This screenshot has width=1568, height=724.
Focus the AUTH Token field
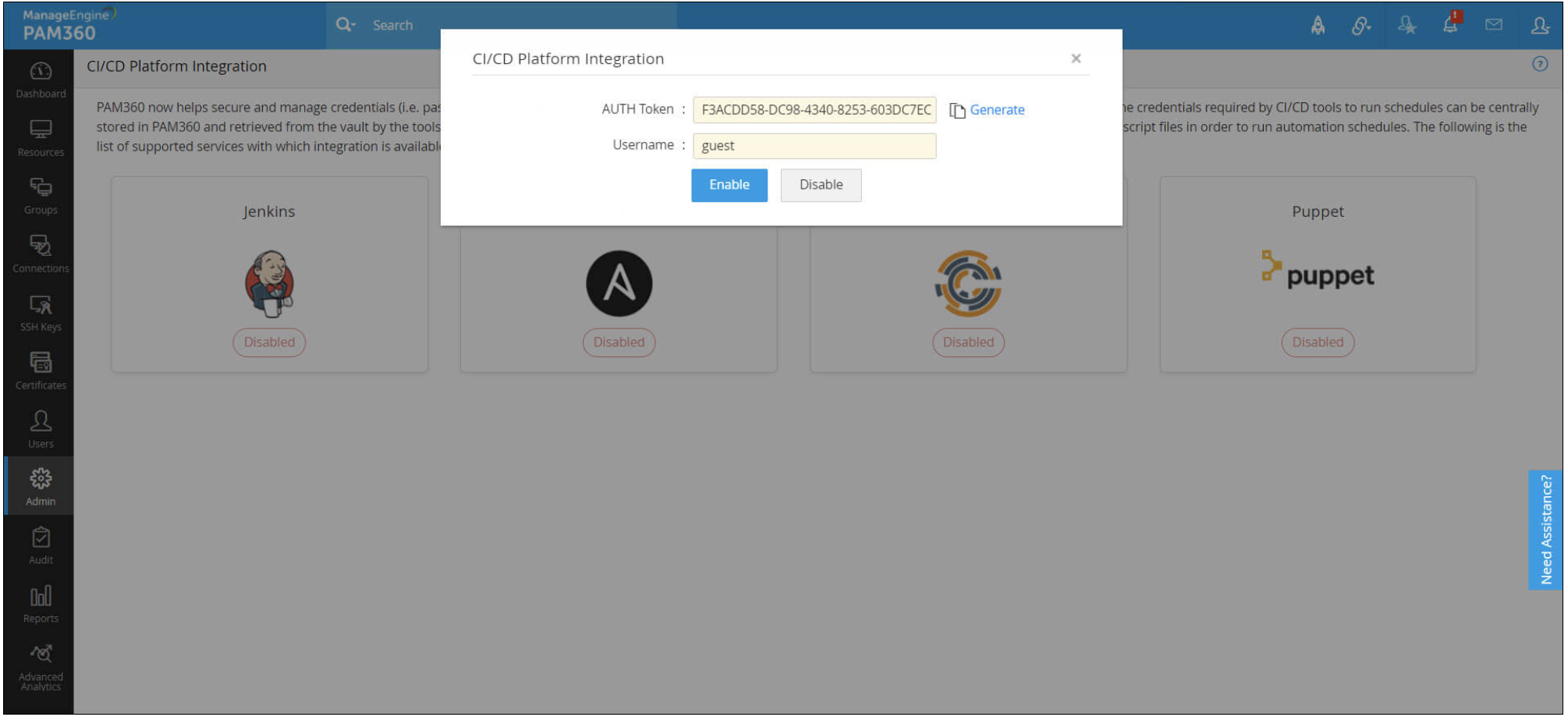(814, 110)
